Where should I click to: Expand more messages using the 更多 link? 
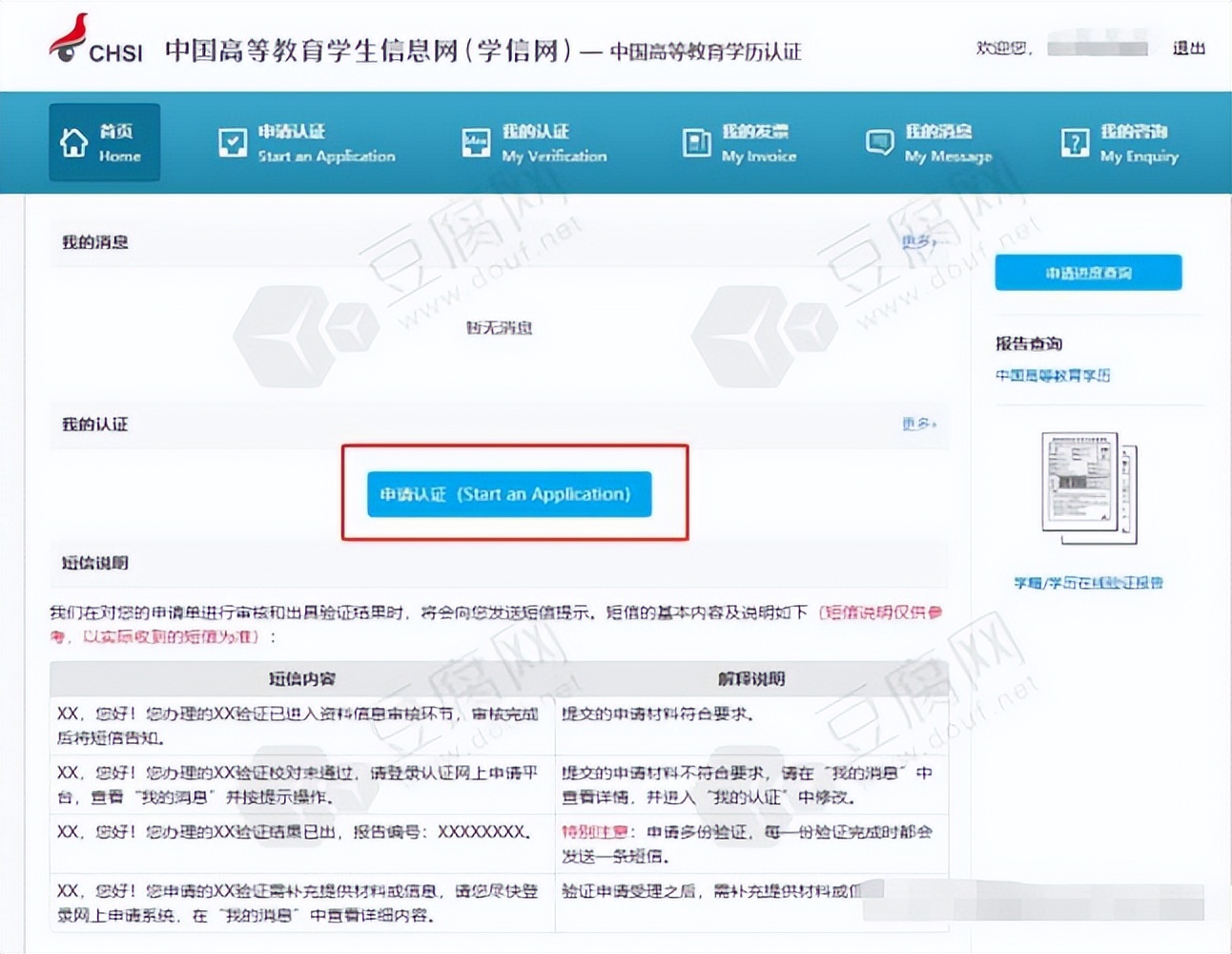click(x=918, y=242)
